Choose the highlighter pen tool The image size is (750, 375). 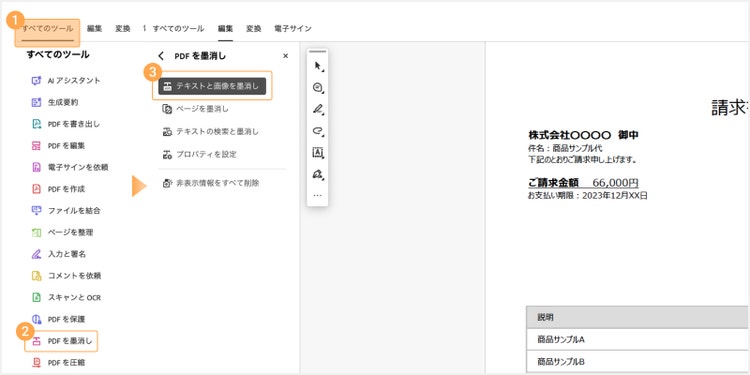(318, 109)
